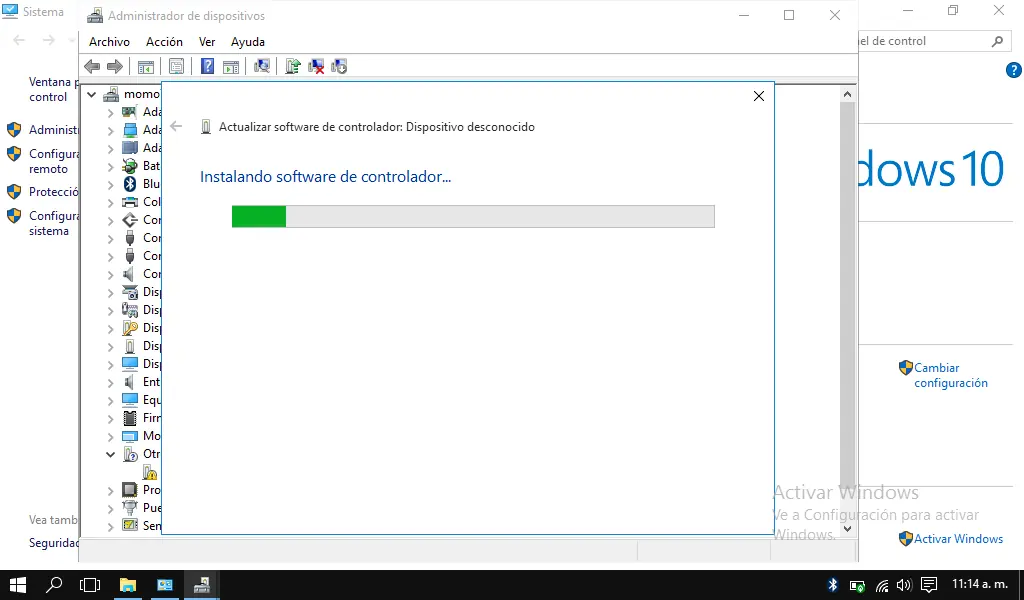Expand the Ent category node
The image size is (1024, 600).
point(110,383)
